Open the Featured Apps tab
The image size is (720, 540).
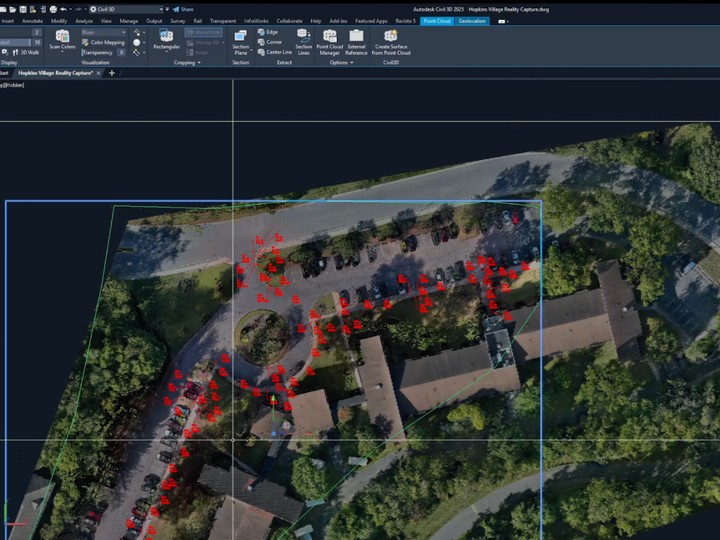tap(371, 21)
